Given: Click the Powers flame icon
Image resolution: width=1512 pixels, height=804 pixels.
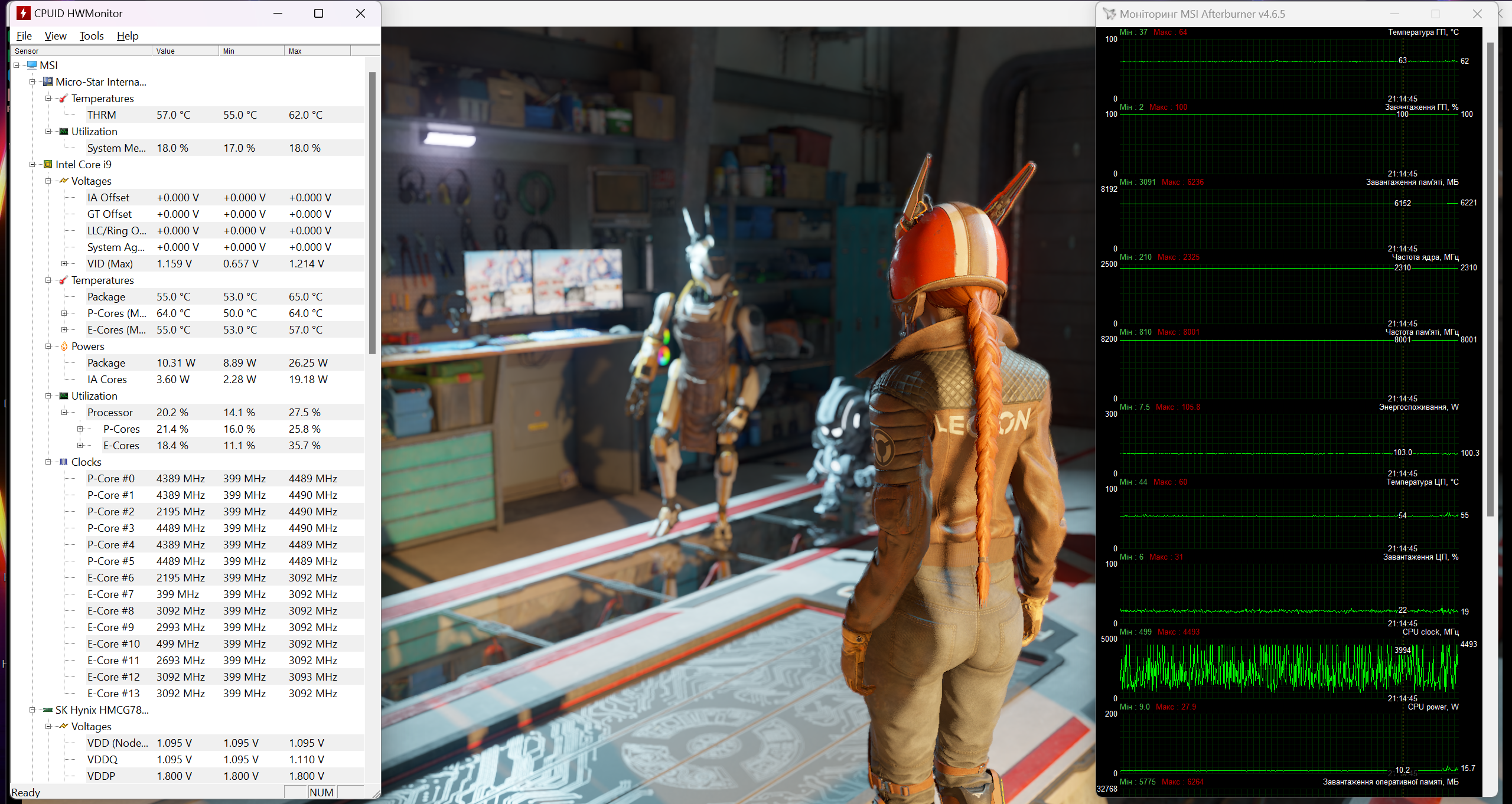Looking at the screenshot, I should (64, 346).
